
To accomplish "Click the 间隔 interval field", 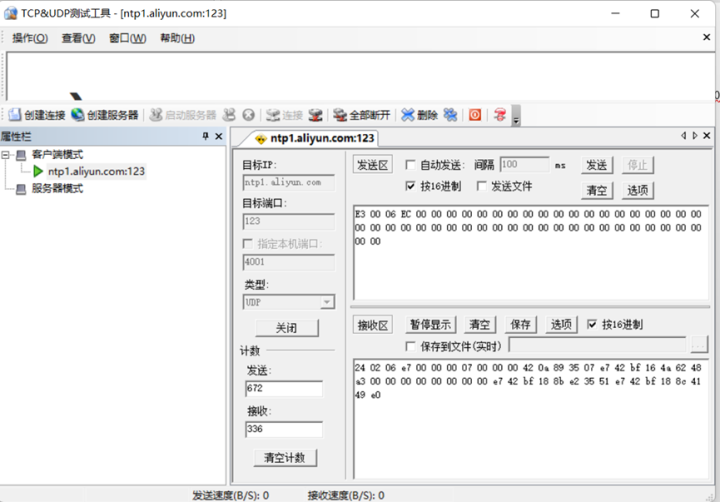I will coord(524,164).
